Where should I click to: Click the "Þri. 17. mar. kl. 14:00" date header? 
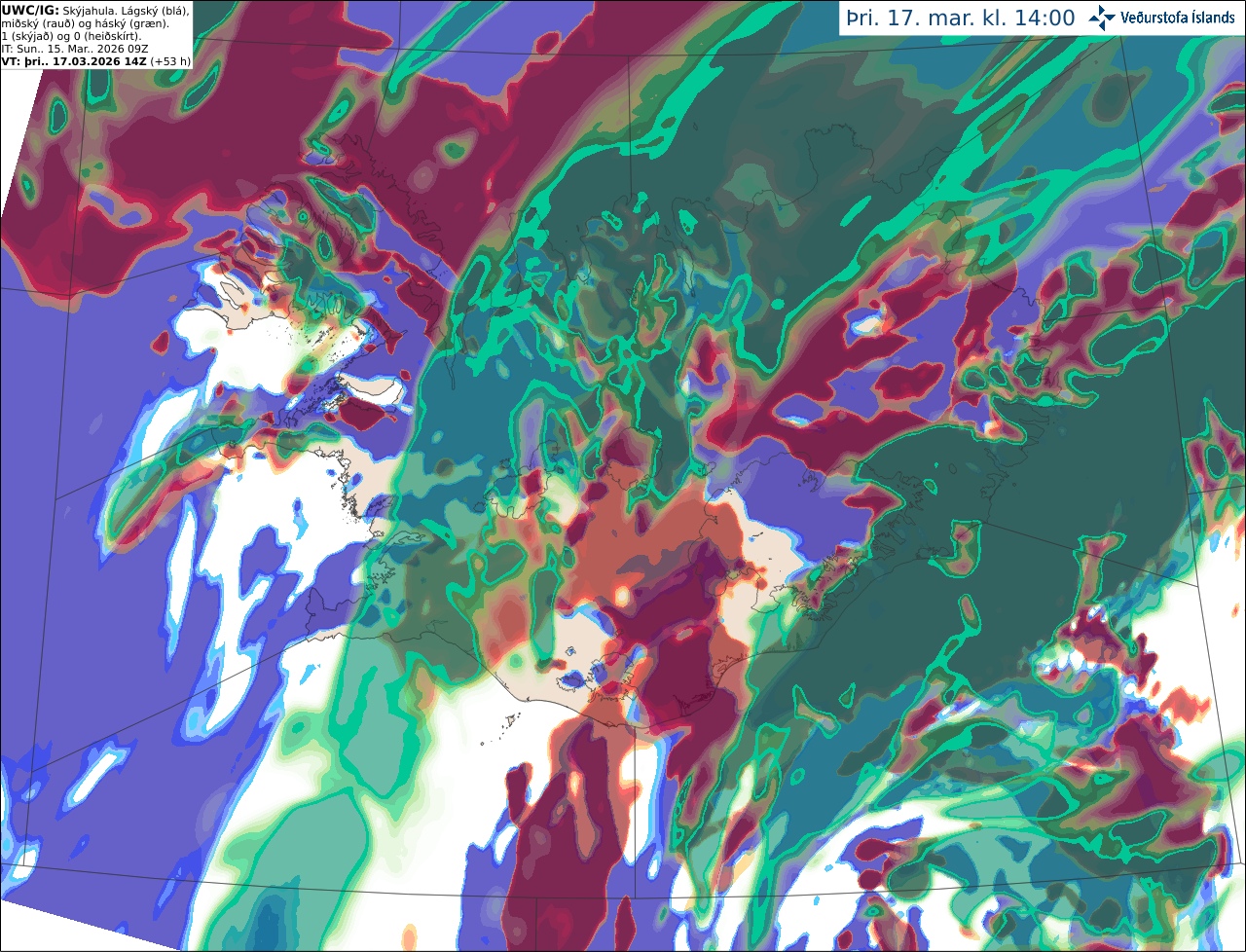[x=961, y=18]
